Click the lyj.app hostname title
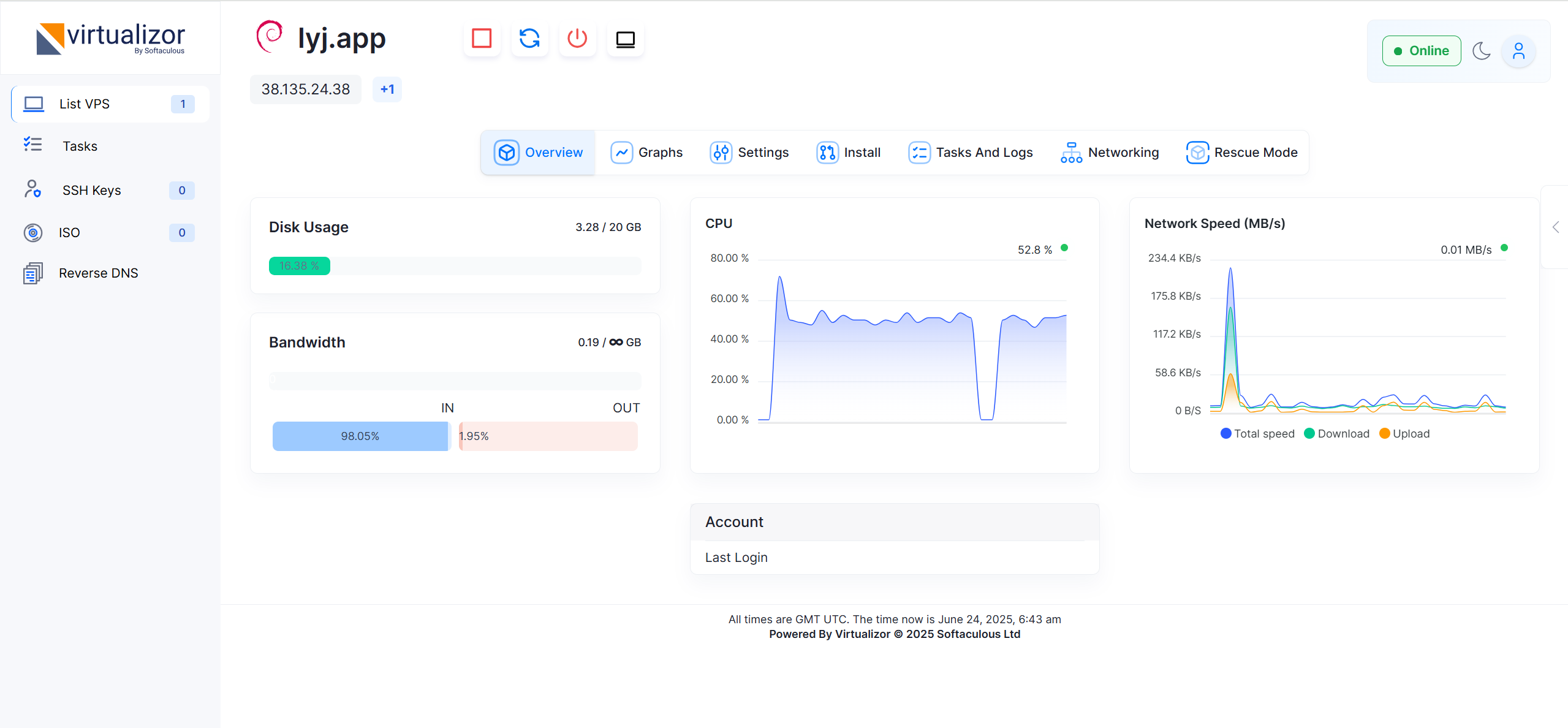 coord(341,39)
